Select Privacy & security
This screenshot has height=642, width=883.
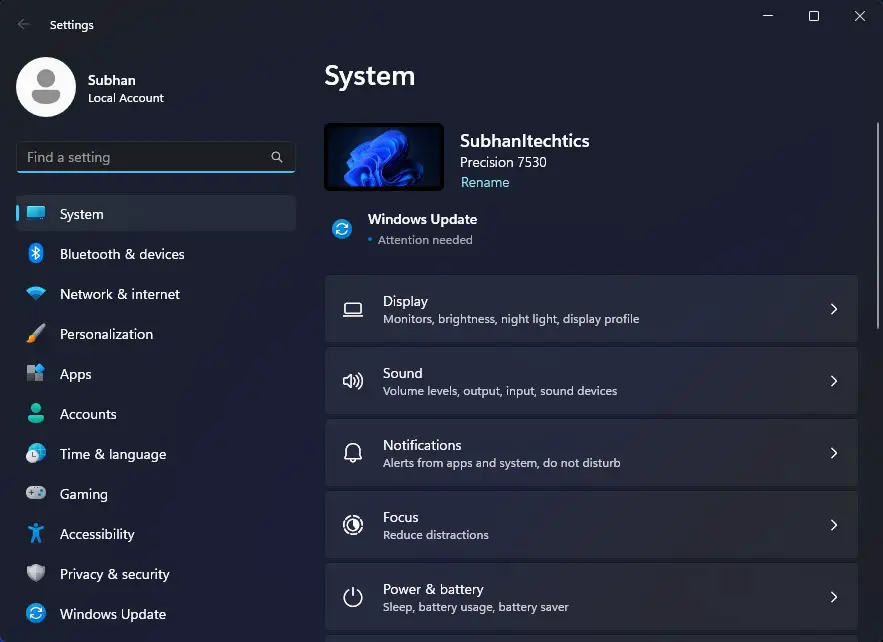156,573
